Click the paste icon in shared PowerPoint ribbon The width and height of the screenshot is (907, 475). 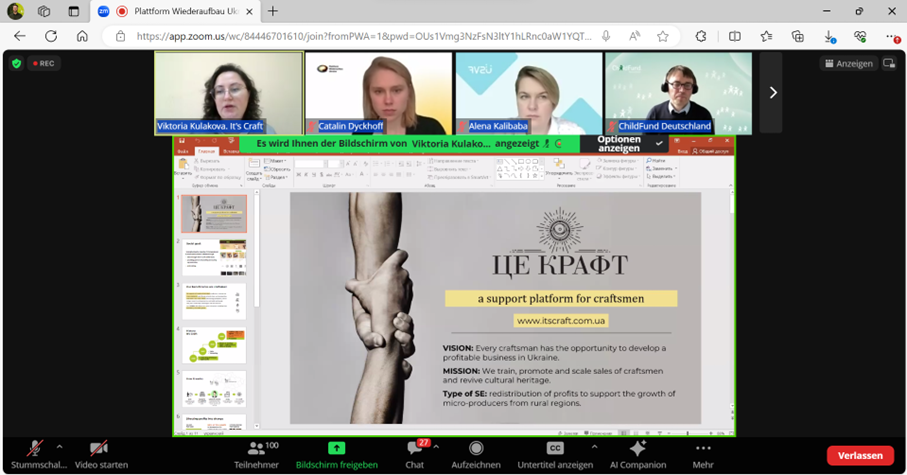183,165
